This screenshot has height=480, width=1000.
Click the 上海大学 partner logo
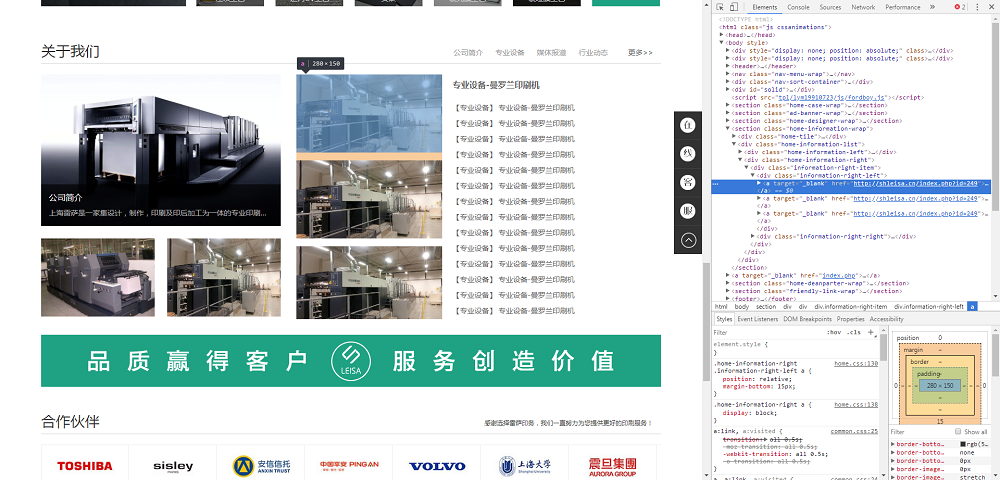pos(525,466)
